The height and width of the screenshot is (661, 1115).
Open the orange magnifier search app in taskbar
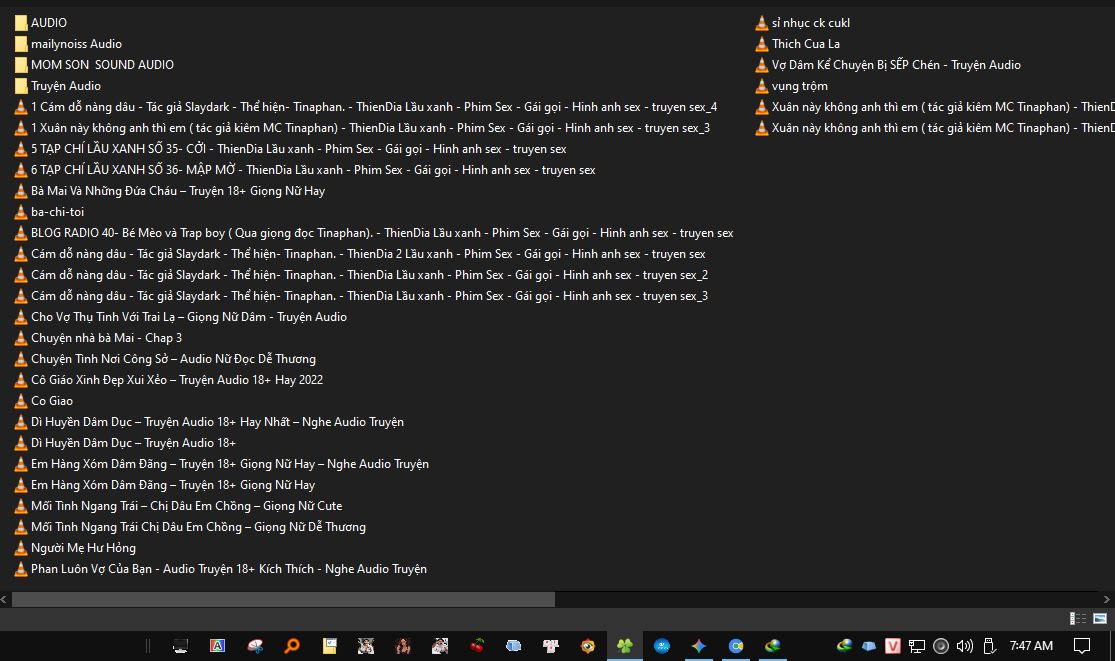pos(292,645)
